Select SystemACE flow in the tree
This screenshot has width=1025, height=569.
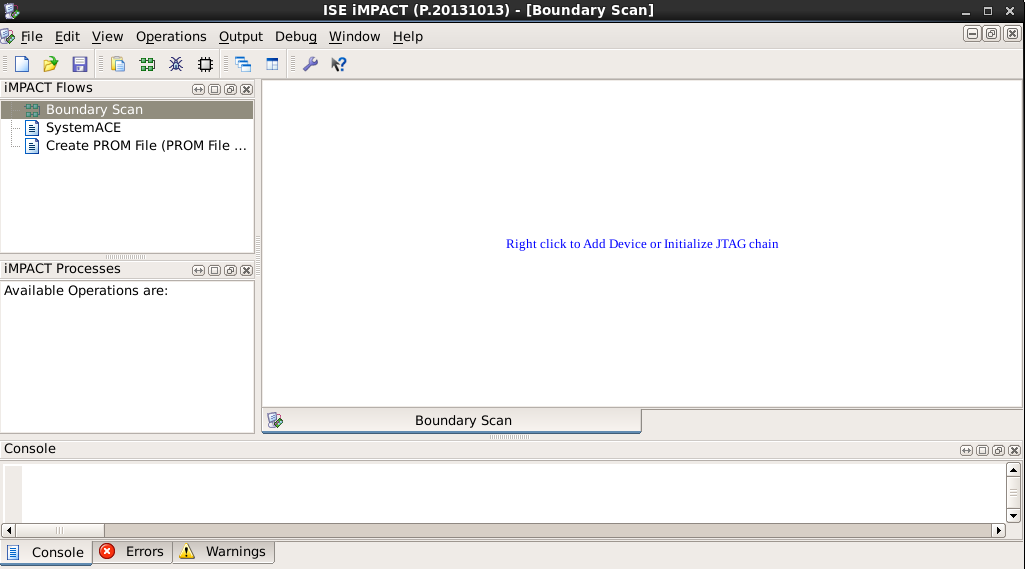click(83, 128)
